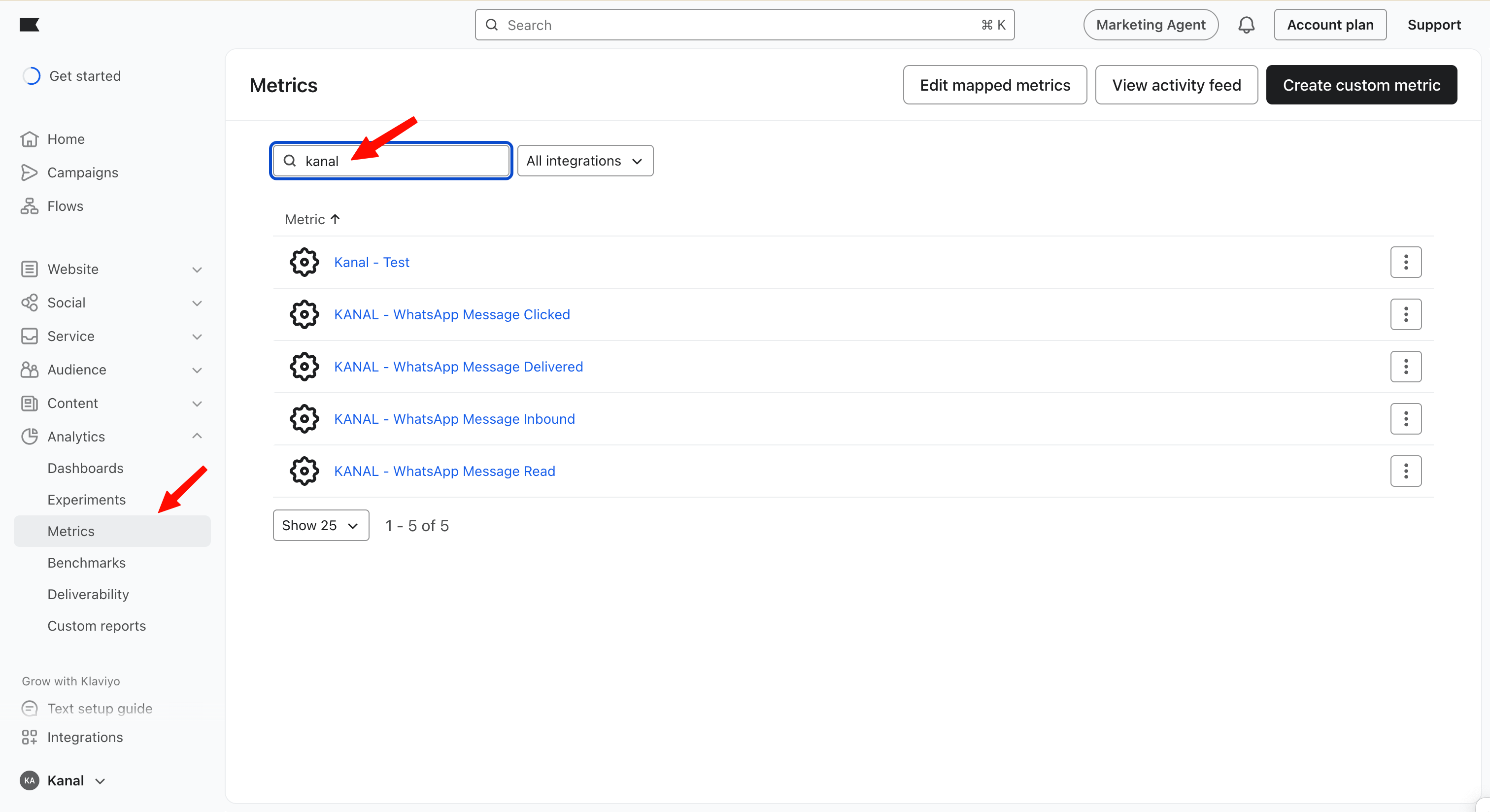Click the Flows sidebar icon
The image size is (1490, 812).
(x=29, y=206)
